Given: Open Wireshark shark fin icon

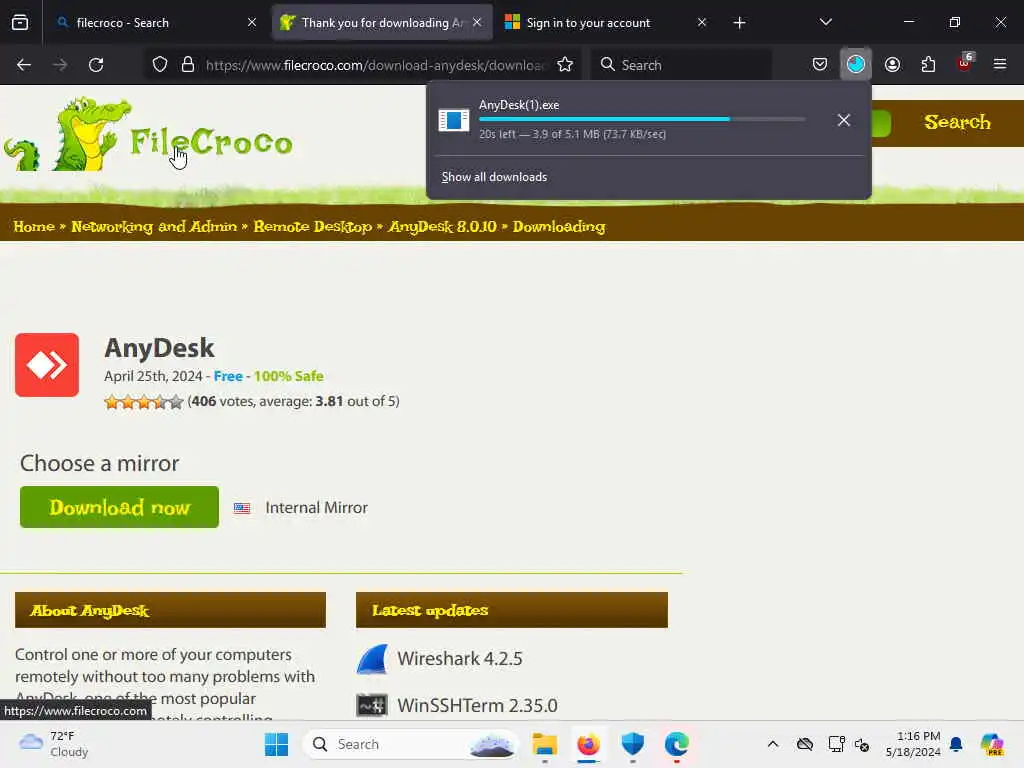Looking at the screenshot, I should pyautogui.click(x=372, y=659).
